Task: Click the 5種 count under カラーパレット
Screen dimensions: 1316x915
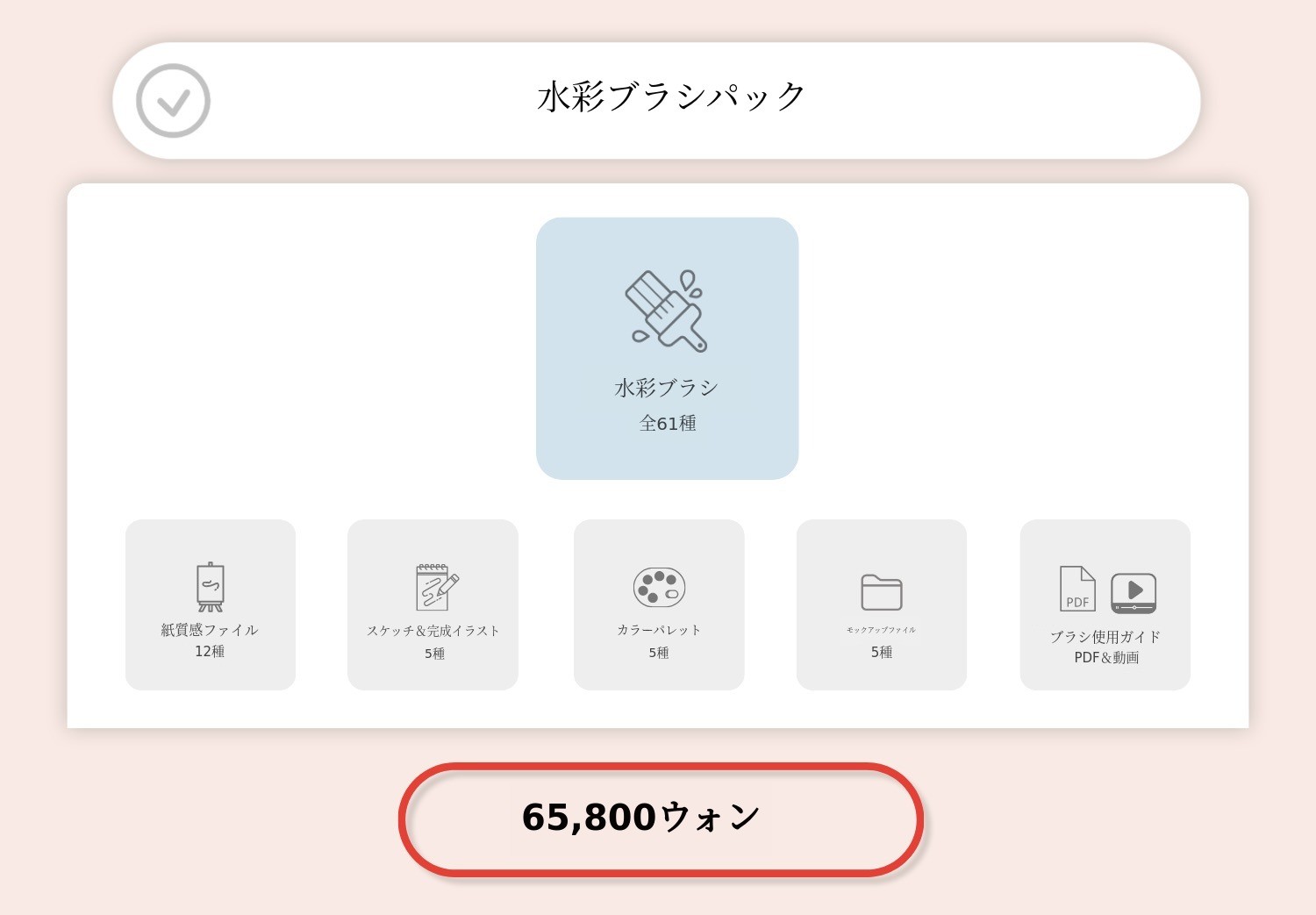Action: 659,653
